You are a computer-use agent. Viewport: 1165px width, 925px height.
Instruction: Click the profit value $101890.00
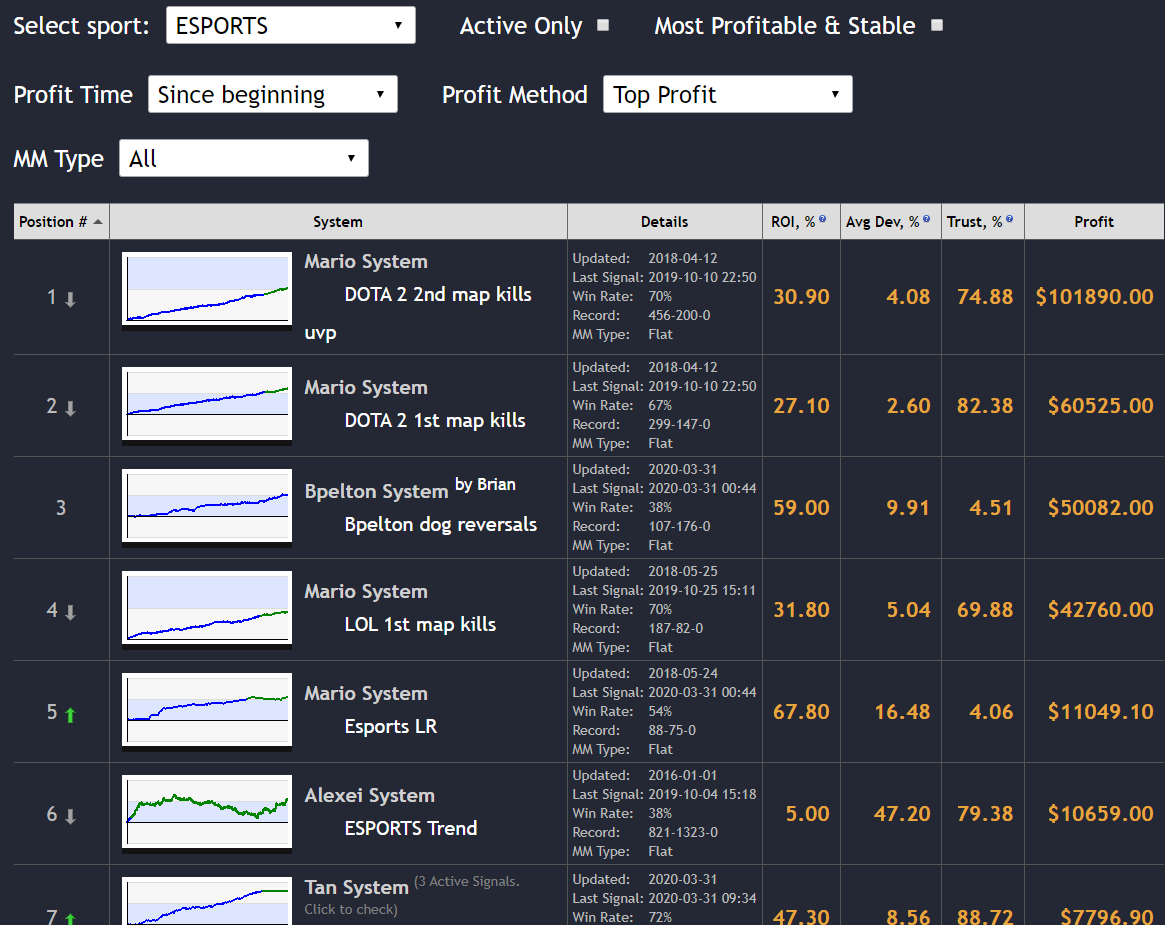click(1094, 297)
